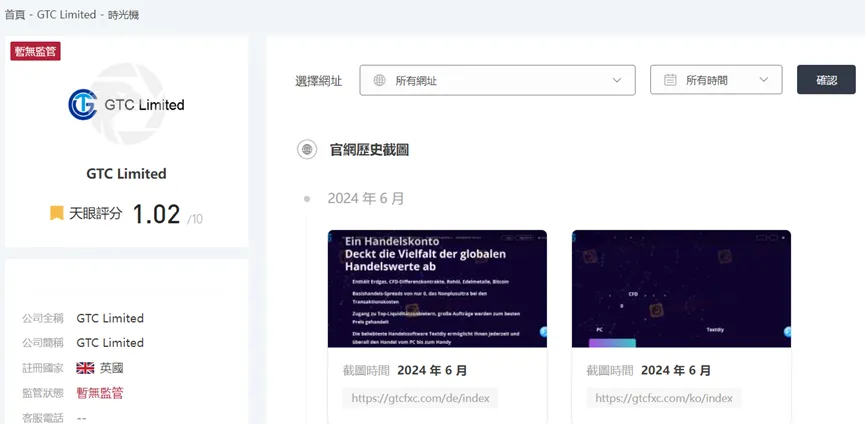865x424 pixels.
Task: Click the 客服電話 row label
Action: [x=42, y=418]
